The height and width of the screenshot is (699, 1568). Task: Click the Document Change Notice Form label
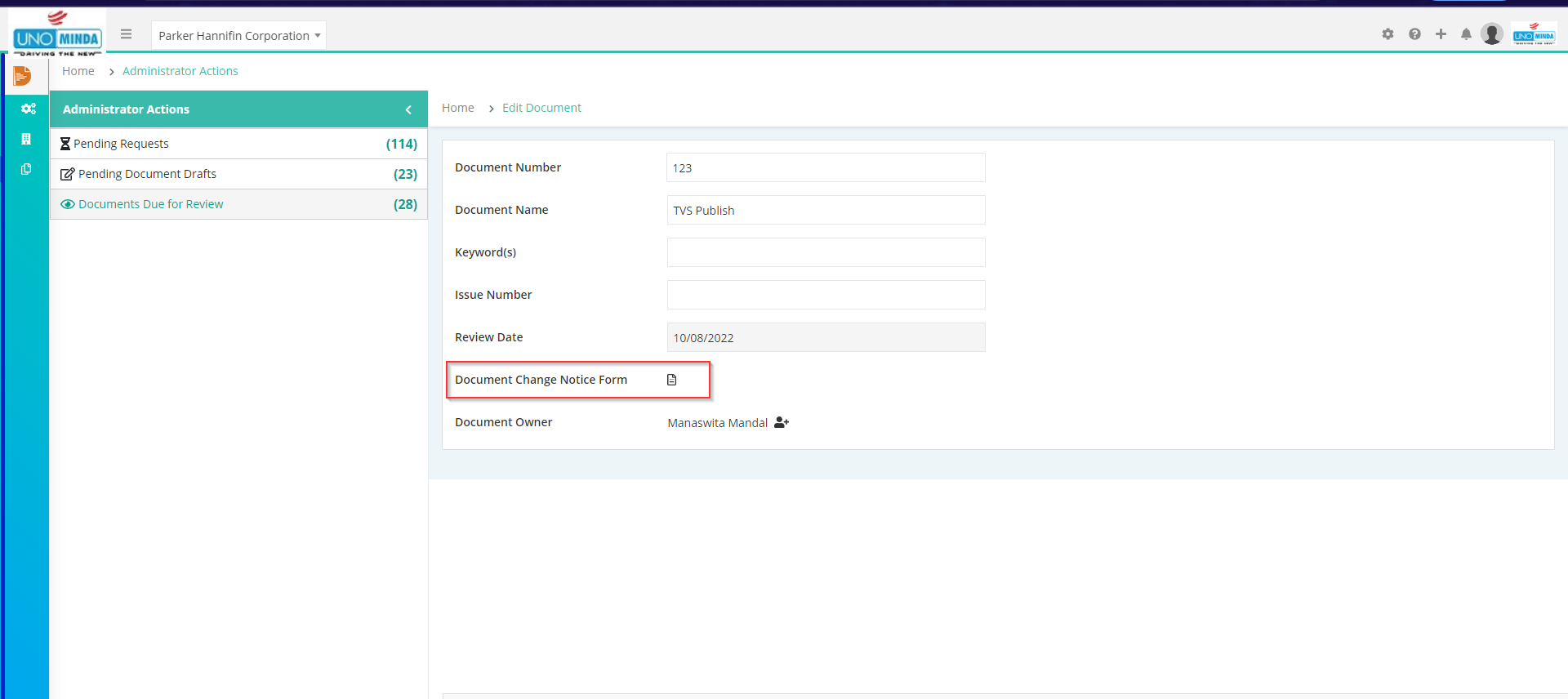(x=541, y=380)
